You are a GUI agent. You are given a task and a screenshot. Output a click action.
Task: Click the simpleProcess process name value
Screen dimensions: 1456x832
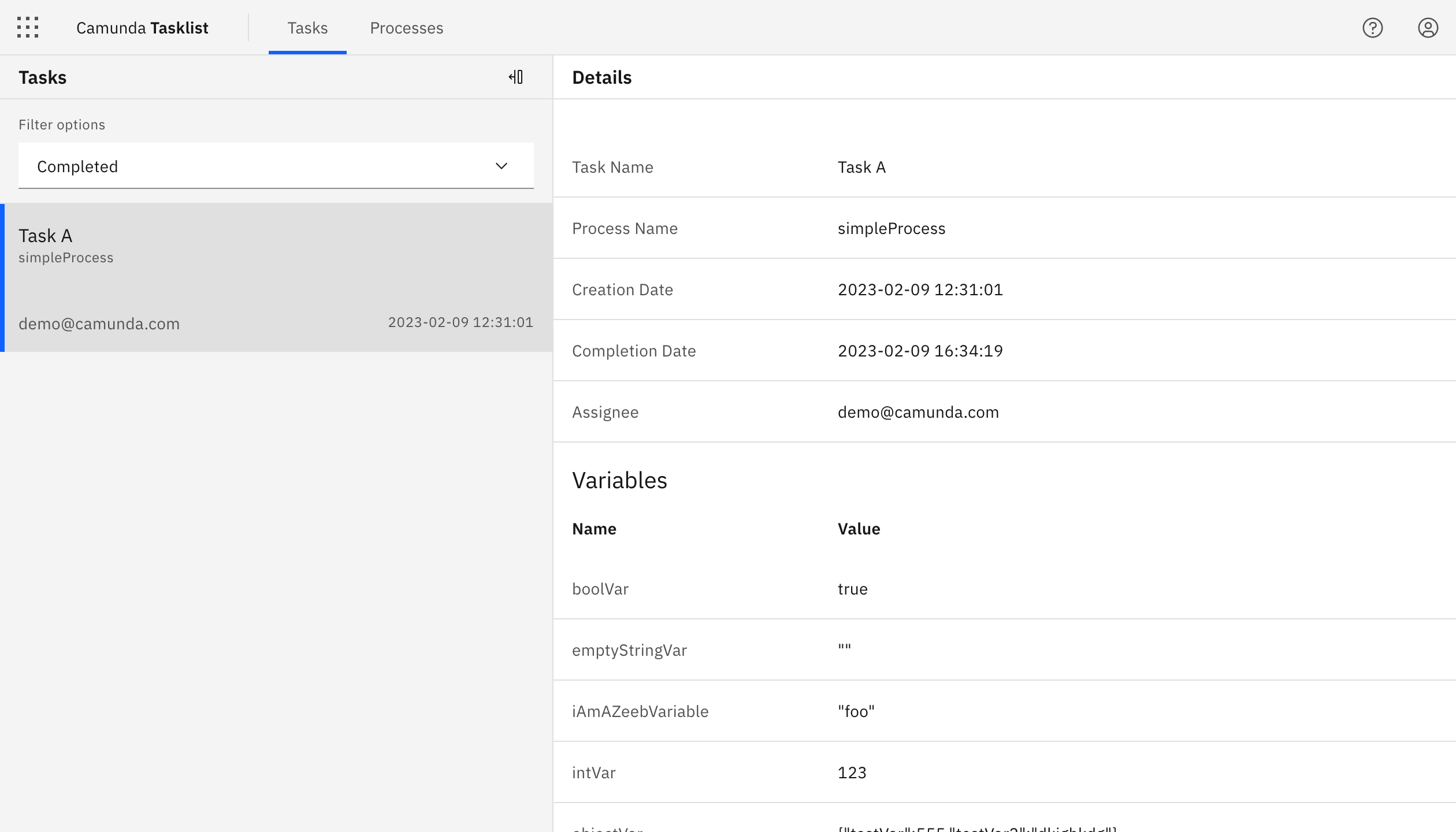pyautogui.click(x=891, y=228)
